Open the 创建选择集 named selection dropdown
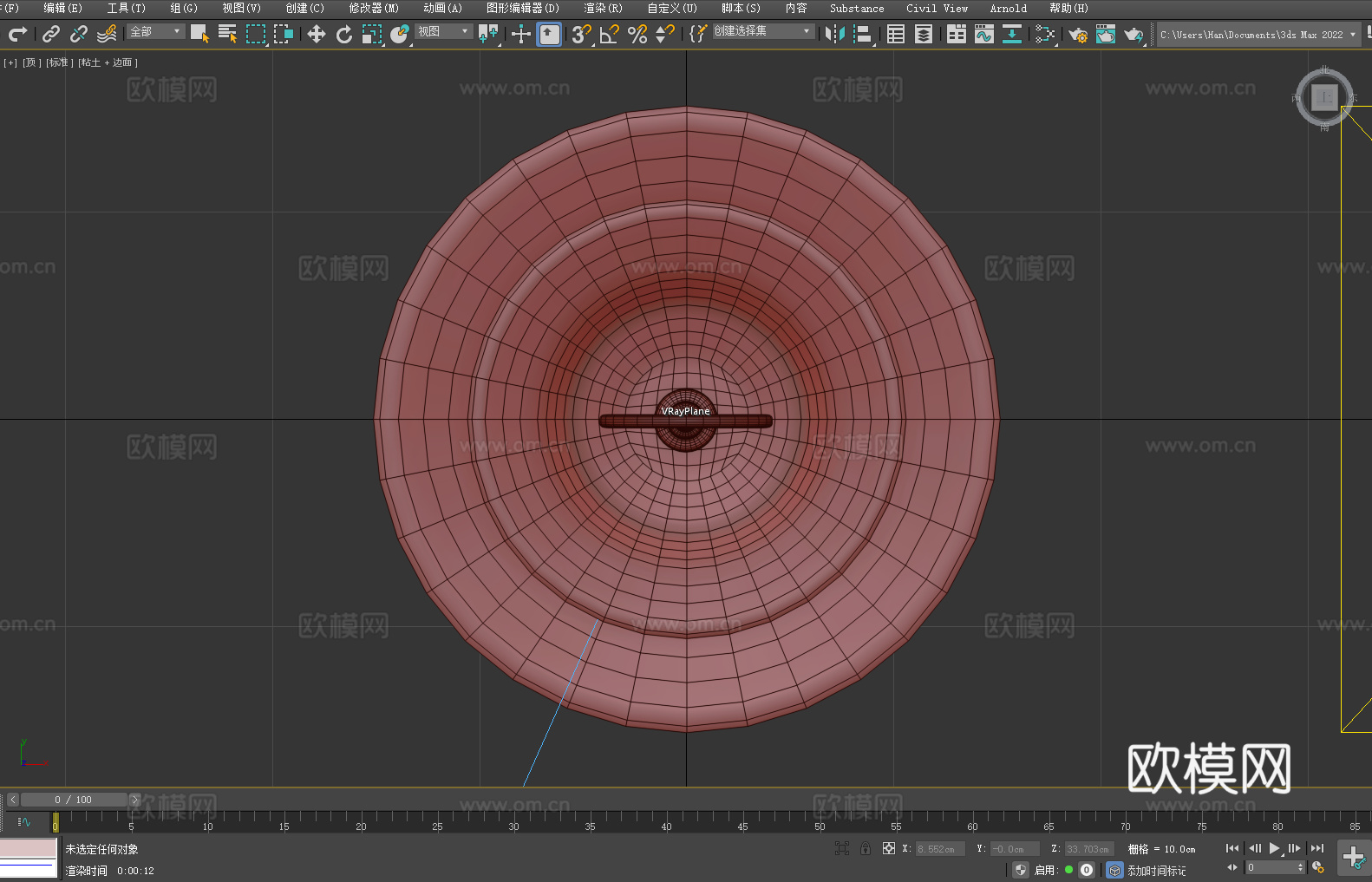The width and height of the screenshot is (1372, 882). tap(762, 31)
